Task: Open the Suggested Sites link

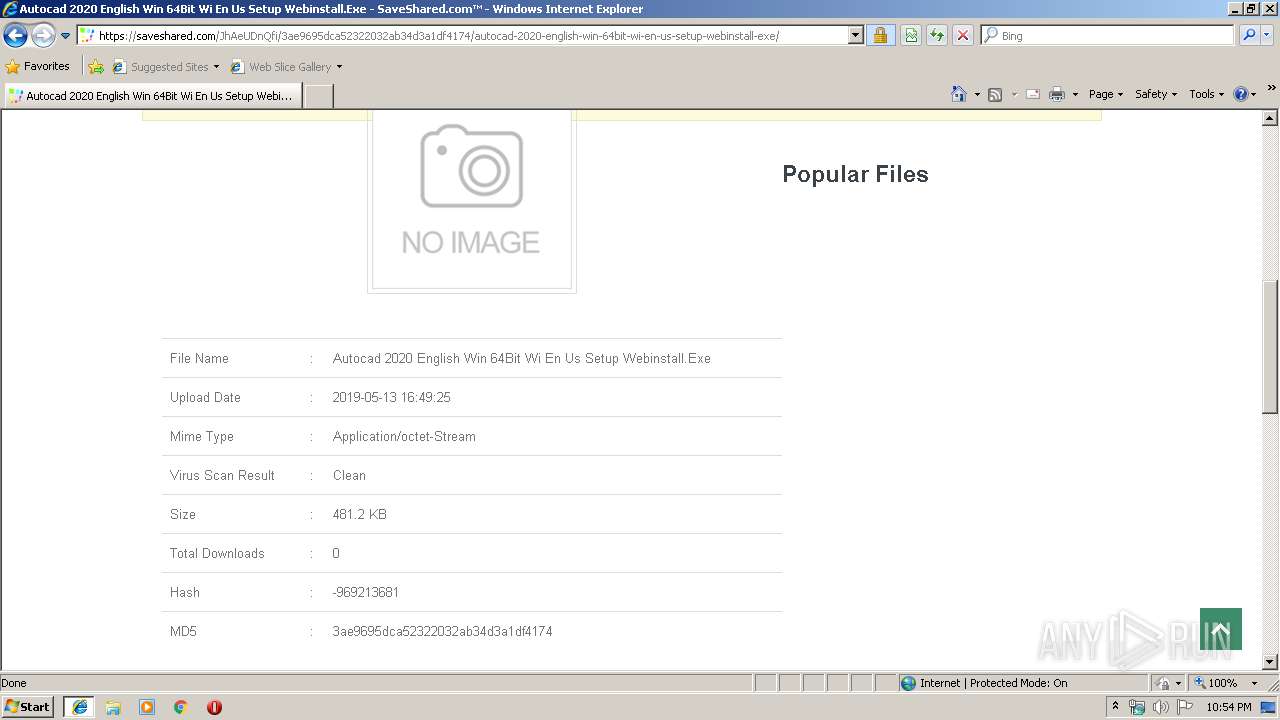Action: point(165,67)
